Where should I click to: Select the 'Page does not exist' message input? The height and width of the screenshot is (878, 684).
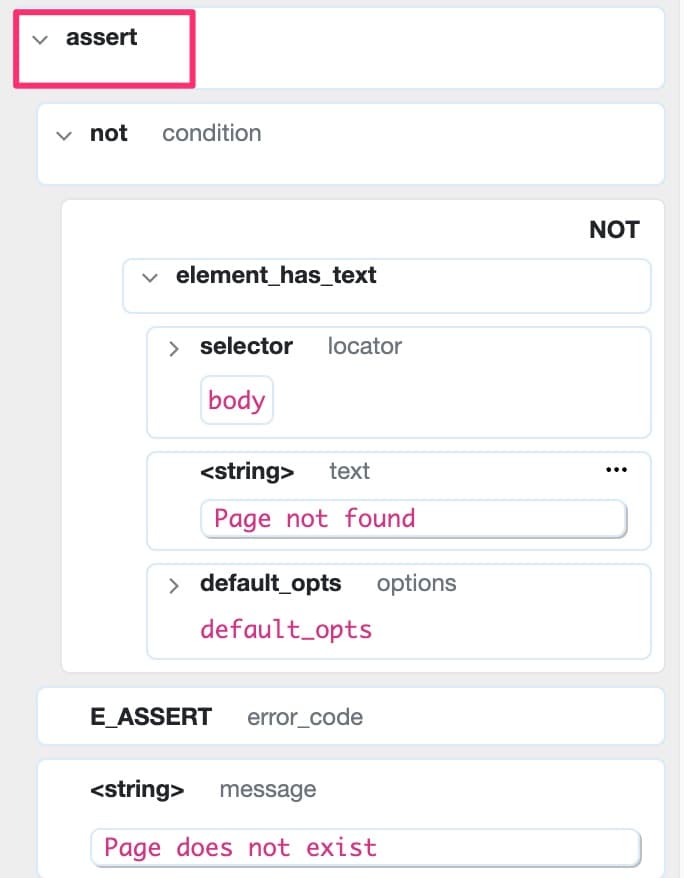click(x=369, y=847)
